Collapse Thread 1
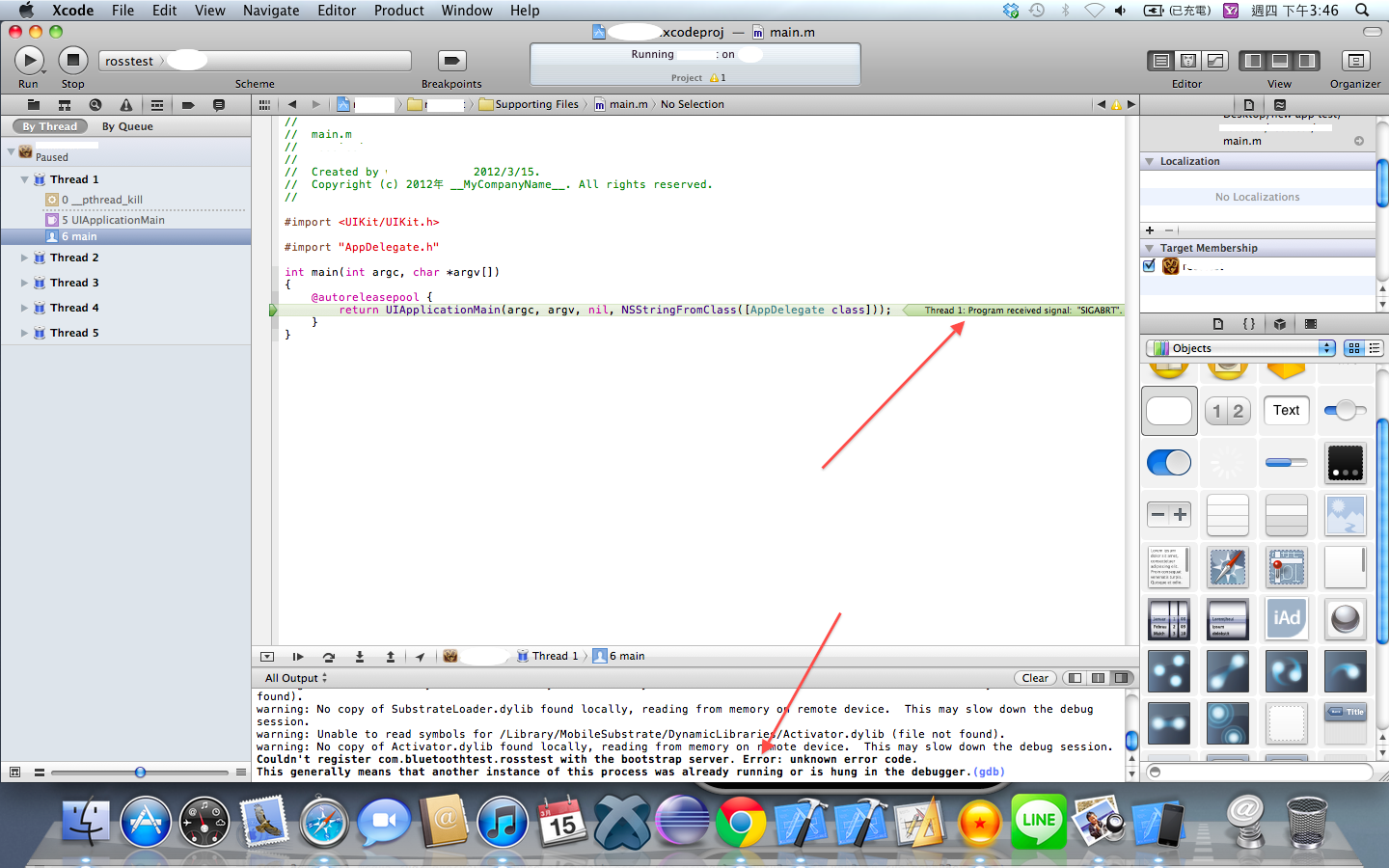 [x=24, y=179]
